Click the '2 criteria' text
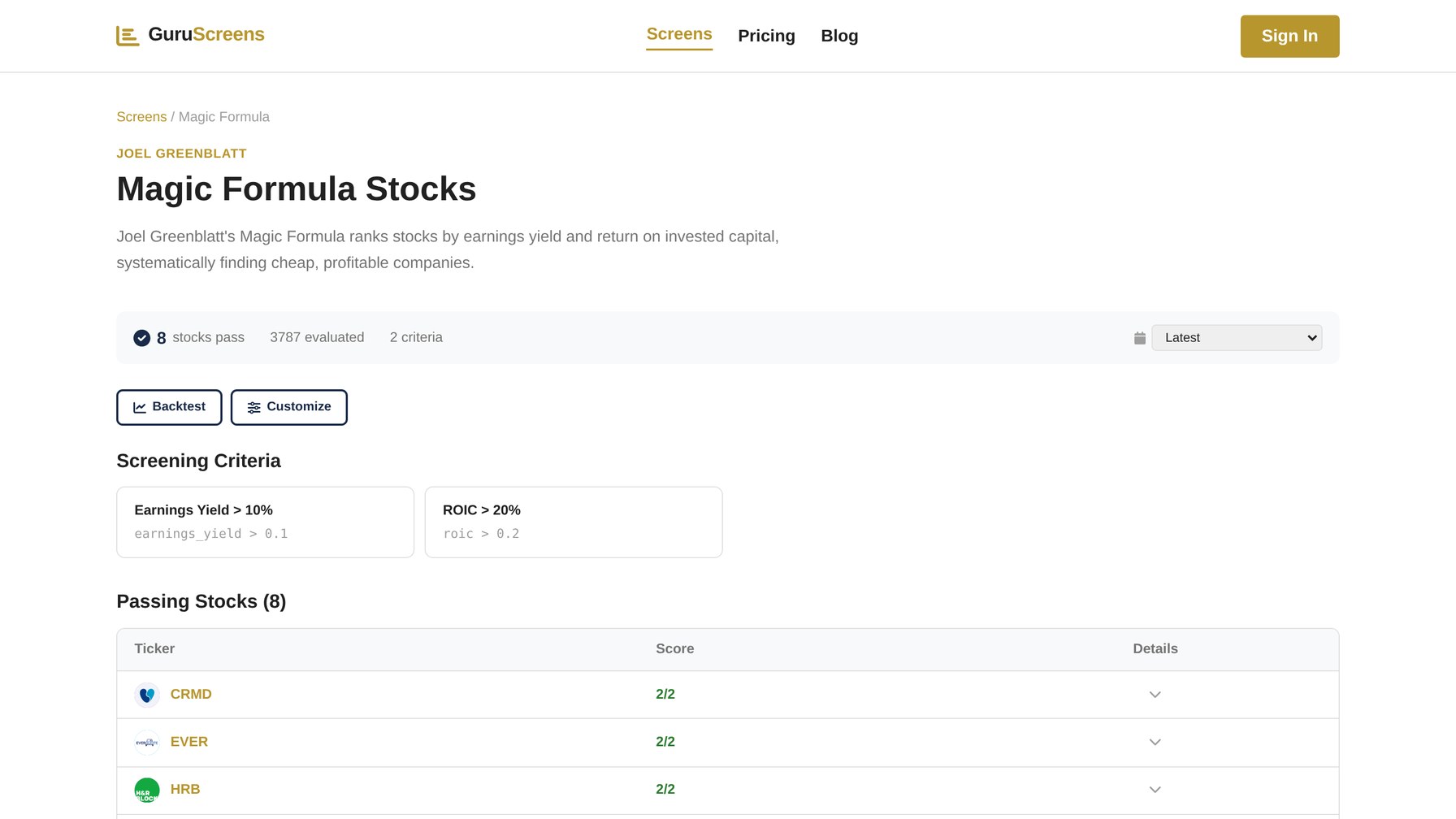The image size is (1456, 819). point(416,337)
